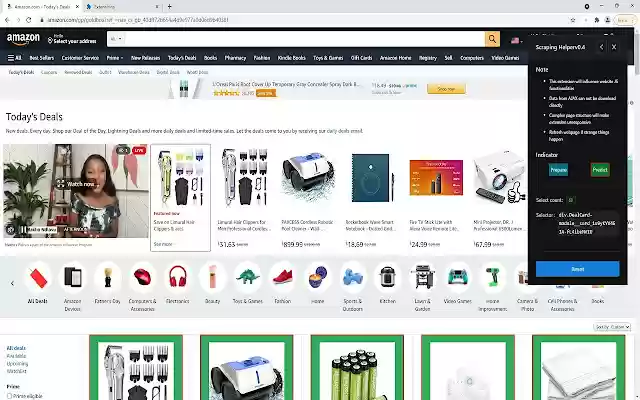Click the Amazon logo
Image resolution: width=640 pixels, height=400 pixels.
[x=23, y=39]
